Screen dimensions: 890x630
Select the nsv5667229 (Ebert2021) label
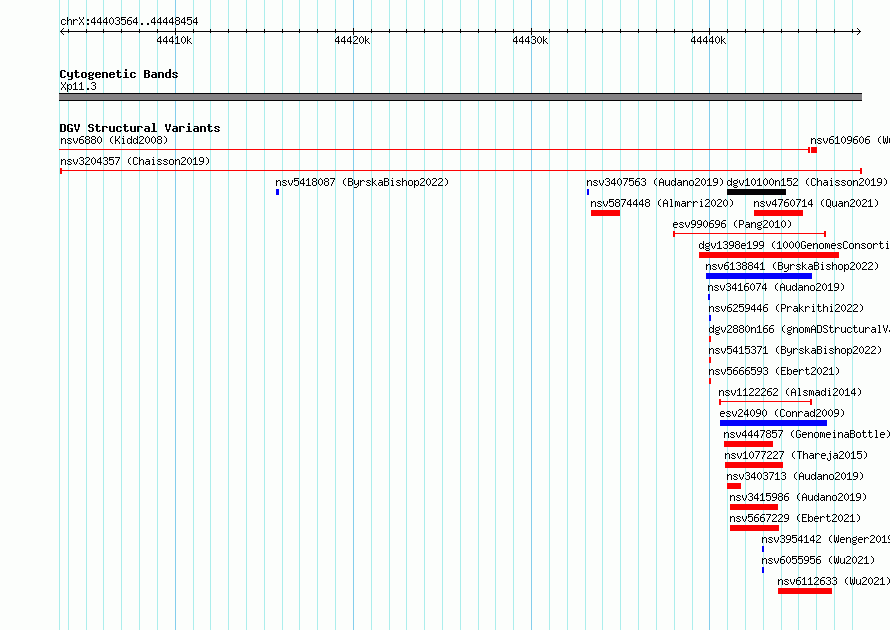tap(795, 518)
